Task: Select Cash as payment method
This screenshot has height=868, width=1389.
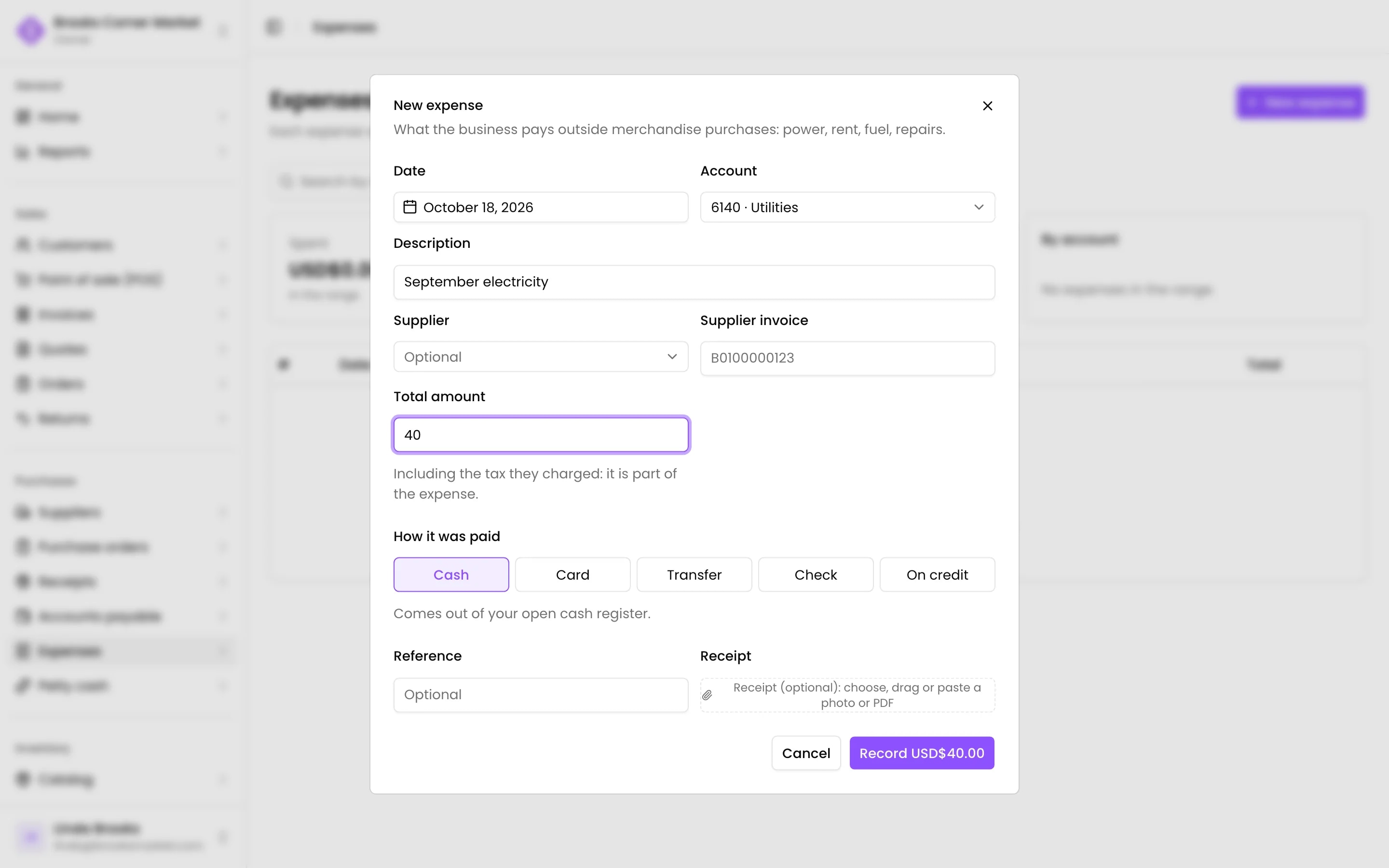Action: click(451, 575)
